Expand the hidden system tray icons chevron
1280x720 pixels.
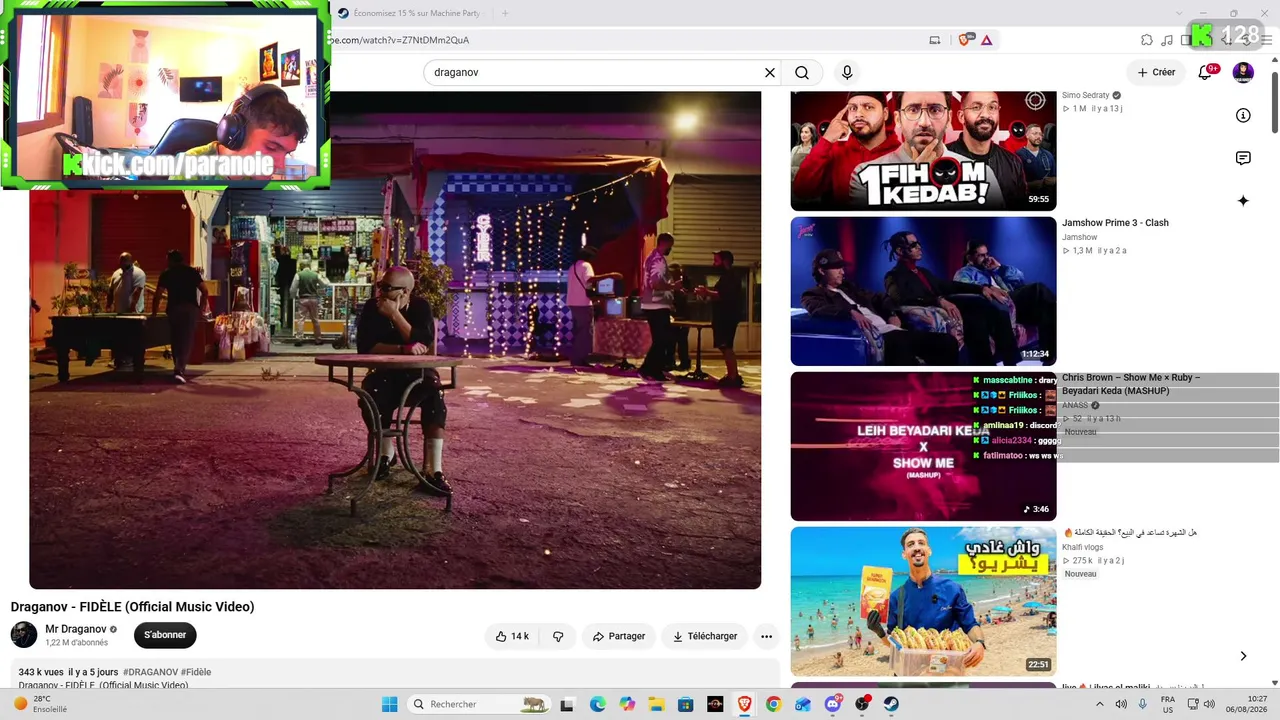click(x=1100, y=704)
